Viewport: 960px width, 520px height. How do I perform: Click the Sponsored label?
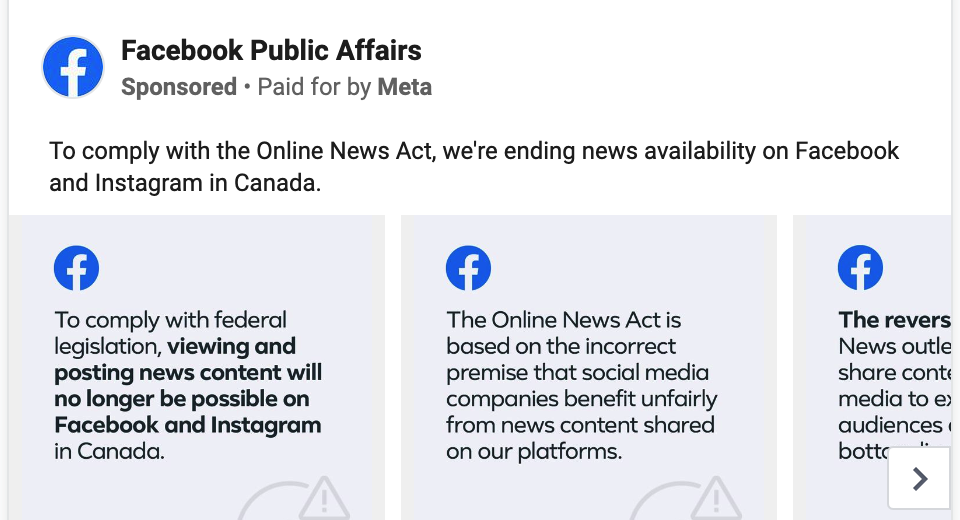tap(179, 87)
